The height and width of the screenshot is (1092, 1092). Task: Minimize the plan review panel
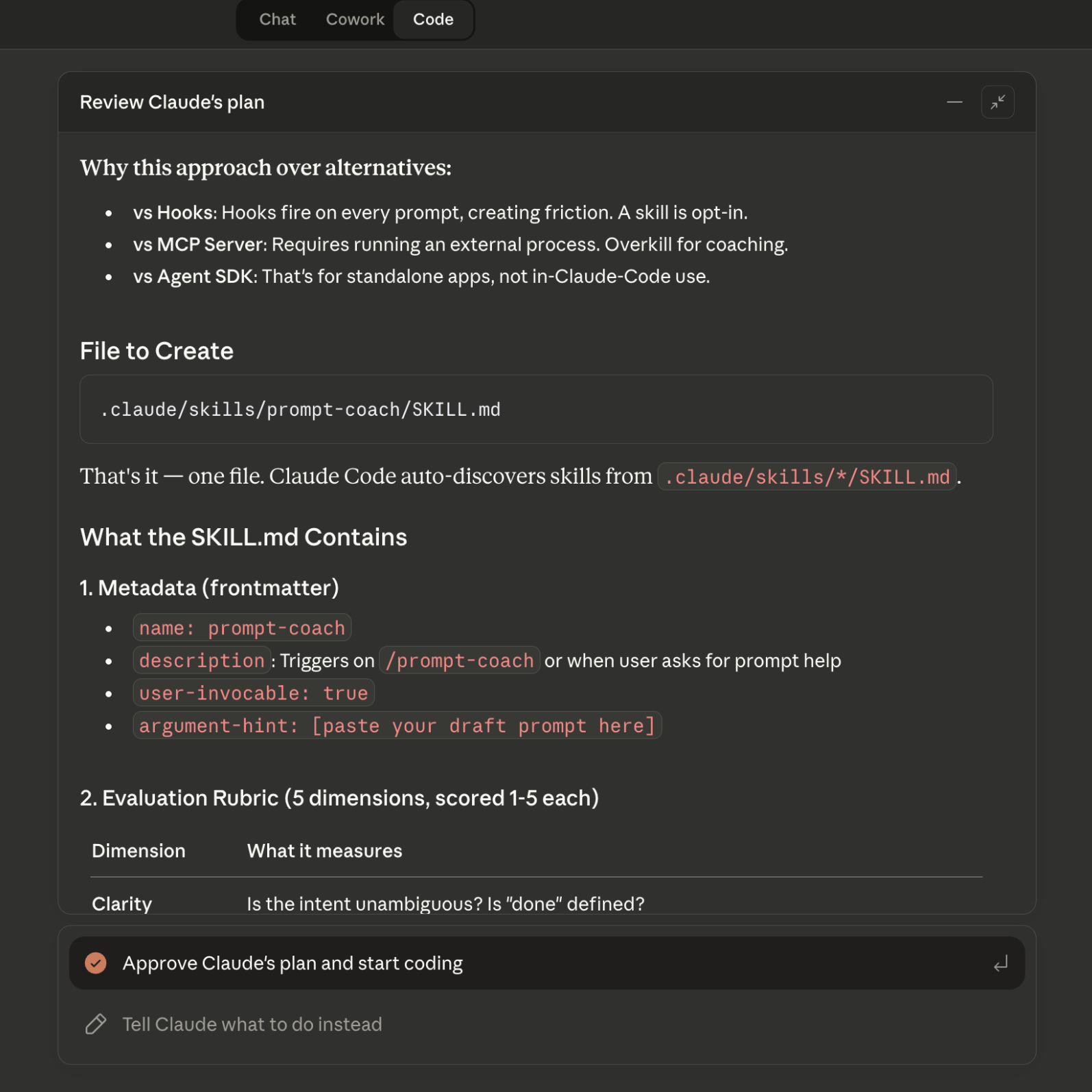point(954,102)
